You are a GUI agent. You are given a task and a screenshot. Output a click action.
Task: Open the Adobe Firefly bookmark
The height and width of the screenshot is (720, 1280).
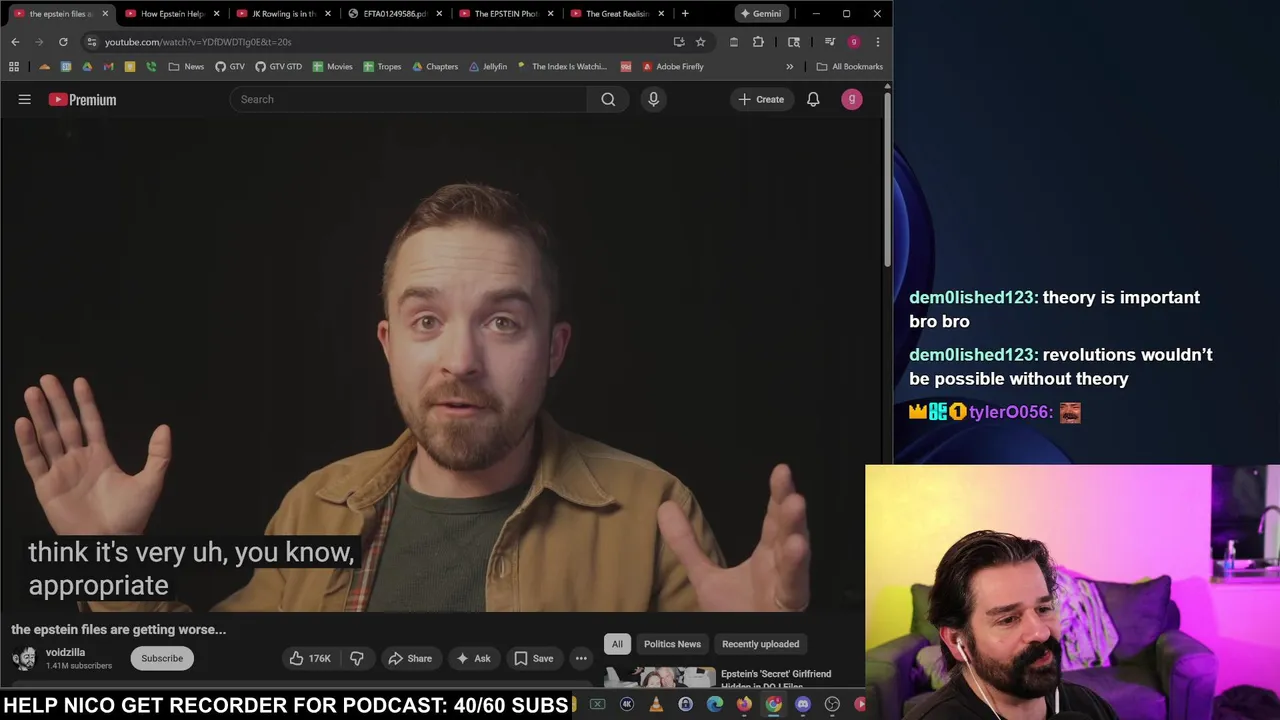click(x=673, y=67)
